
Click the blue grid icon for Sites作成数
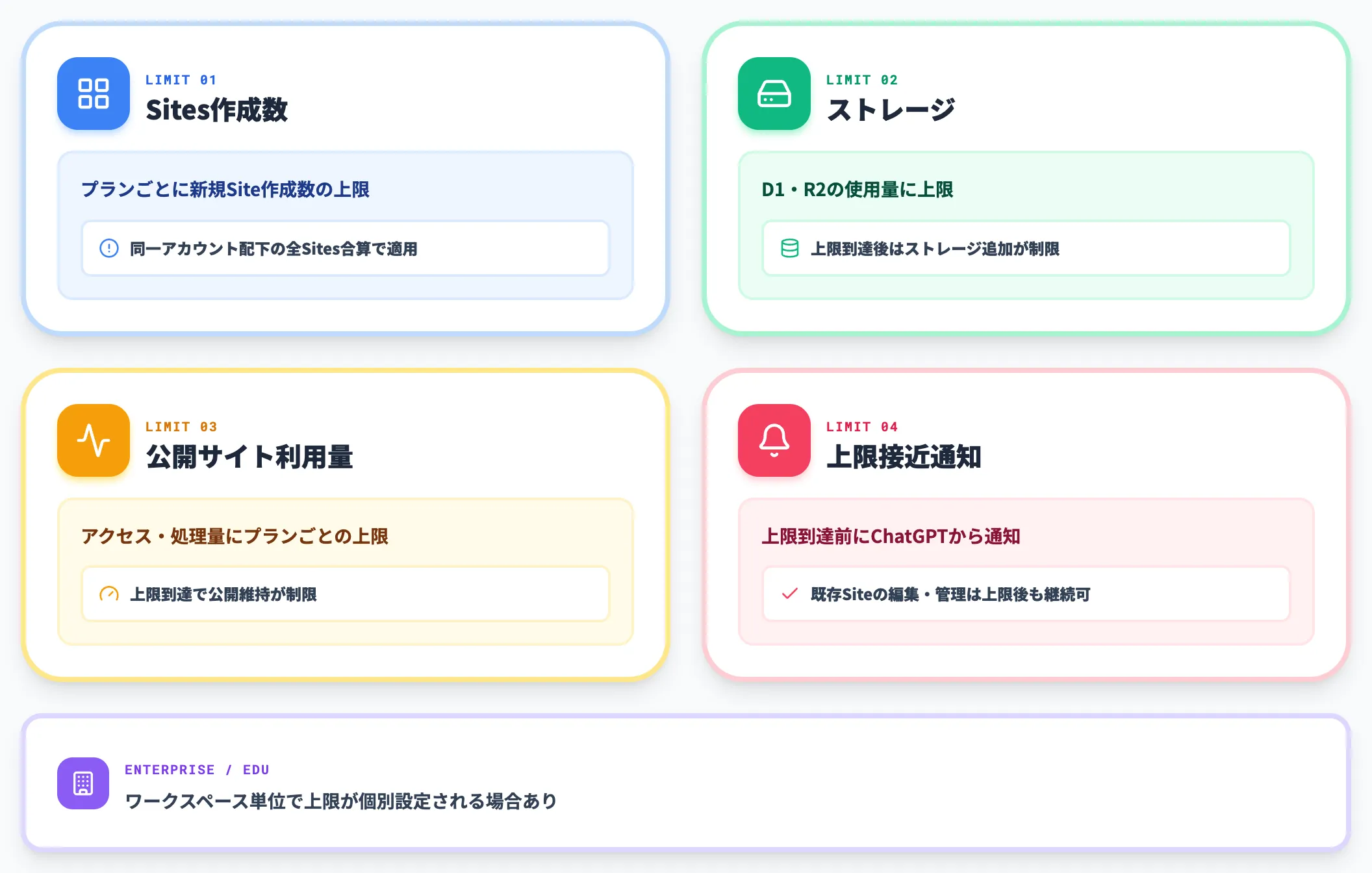94,94
